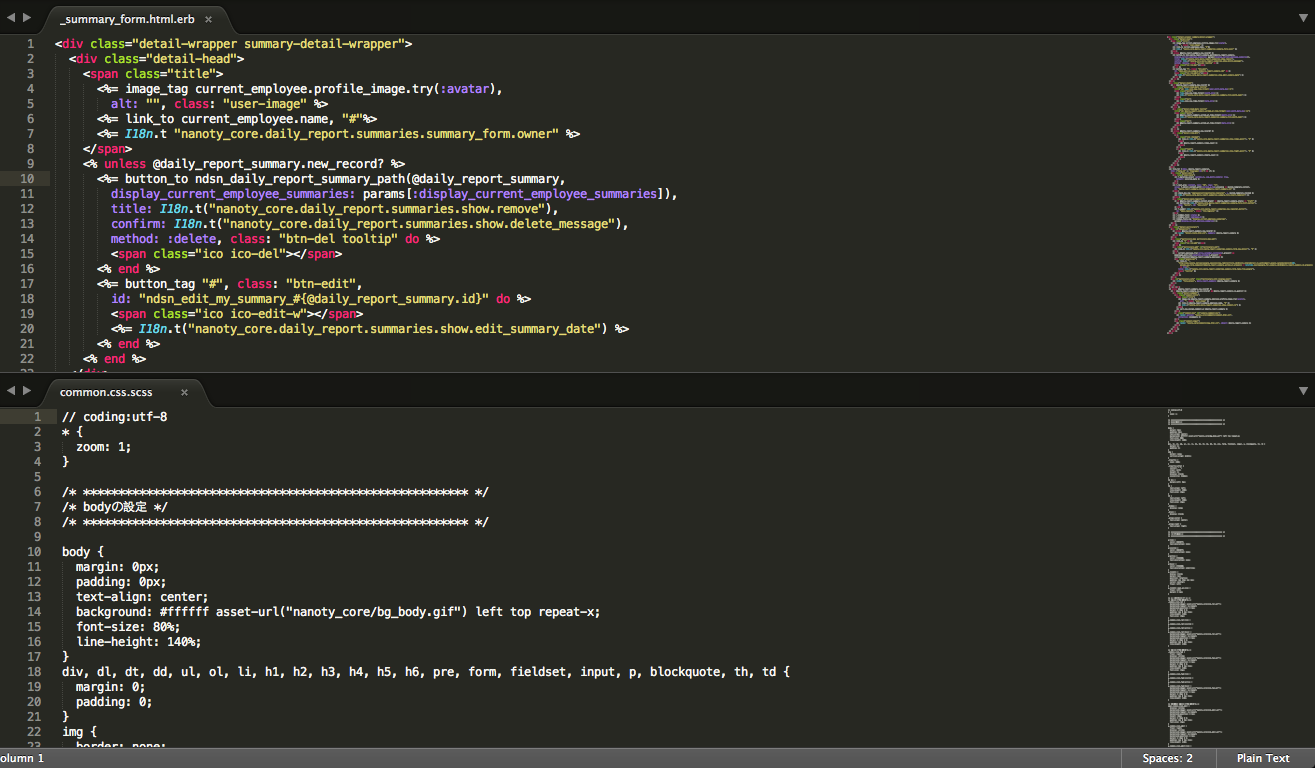Click the confirm: delete_message line
The height and width of the screenshot is (768, 1315).
pos(369,224)
